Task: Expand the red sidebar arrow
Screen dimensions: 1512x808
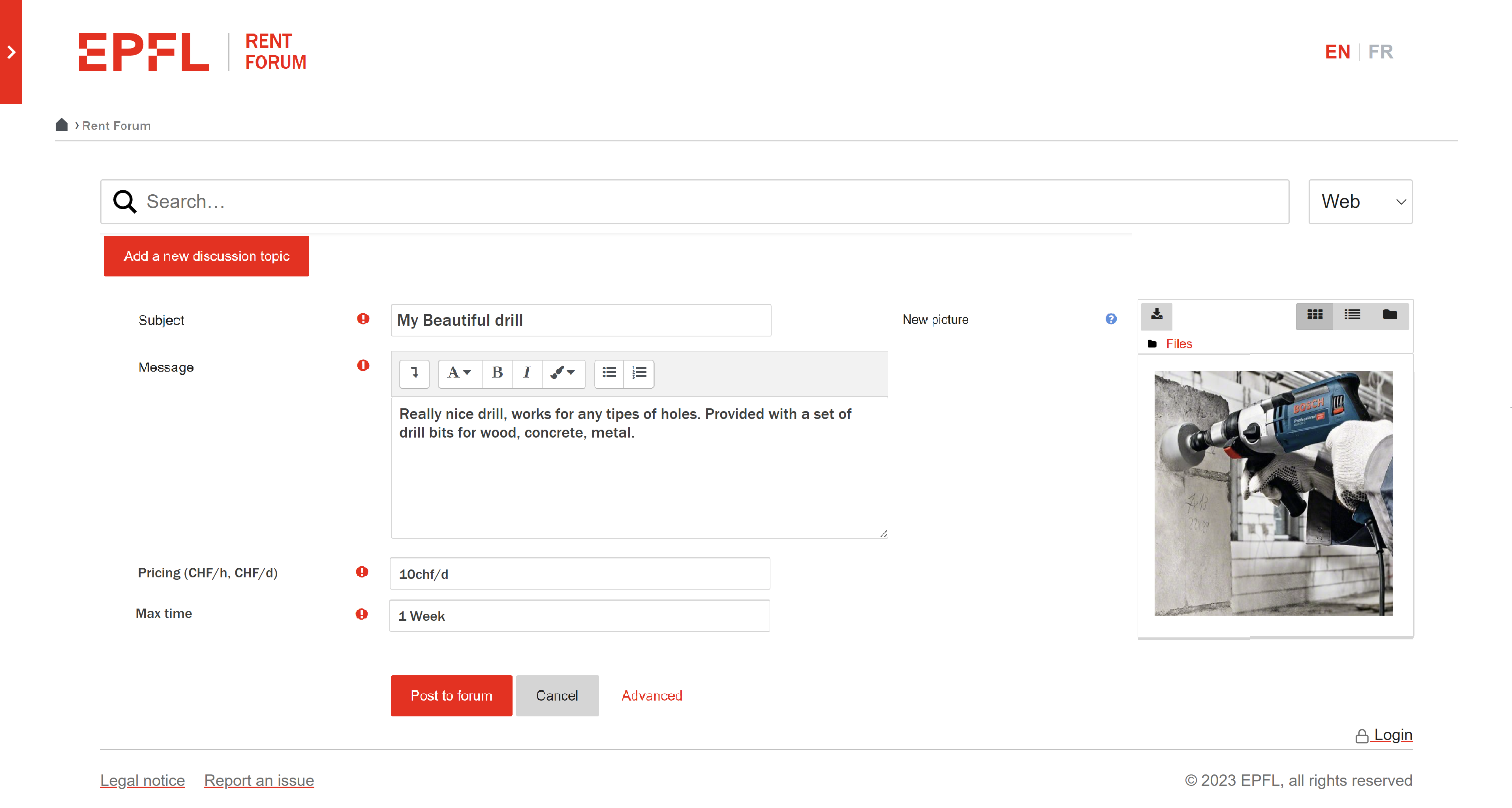Action: 11,52
